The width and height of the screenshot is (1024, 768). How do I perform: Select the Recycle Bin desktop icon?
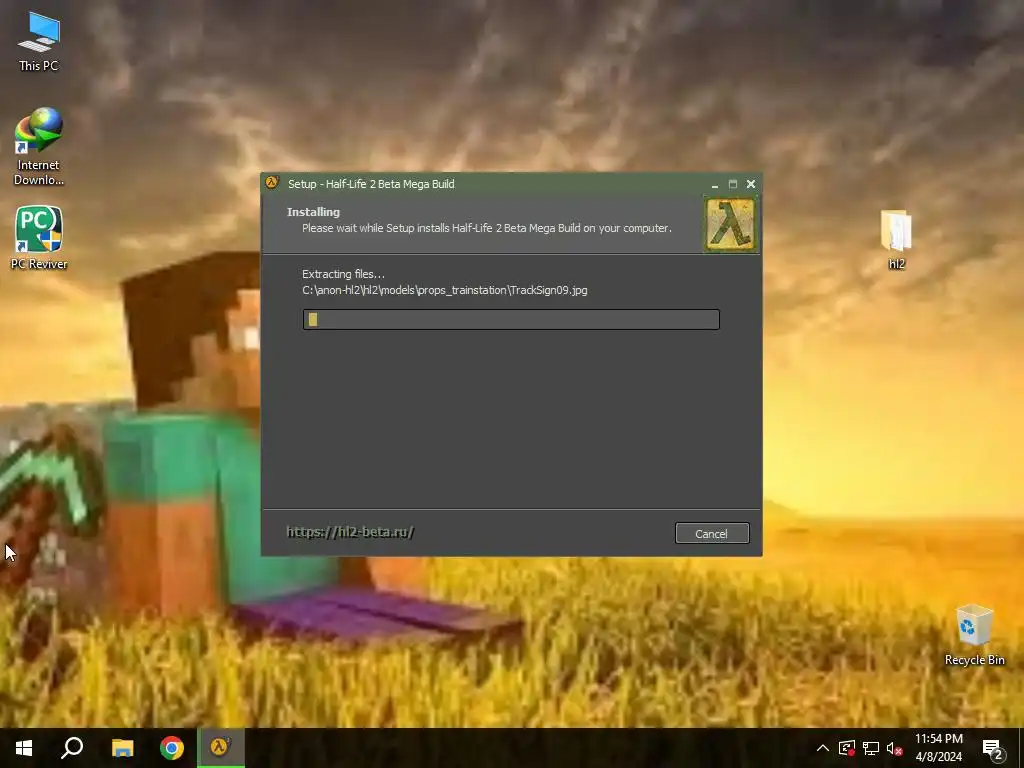point(974,635)
